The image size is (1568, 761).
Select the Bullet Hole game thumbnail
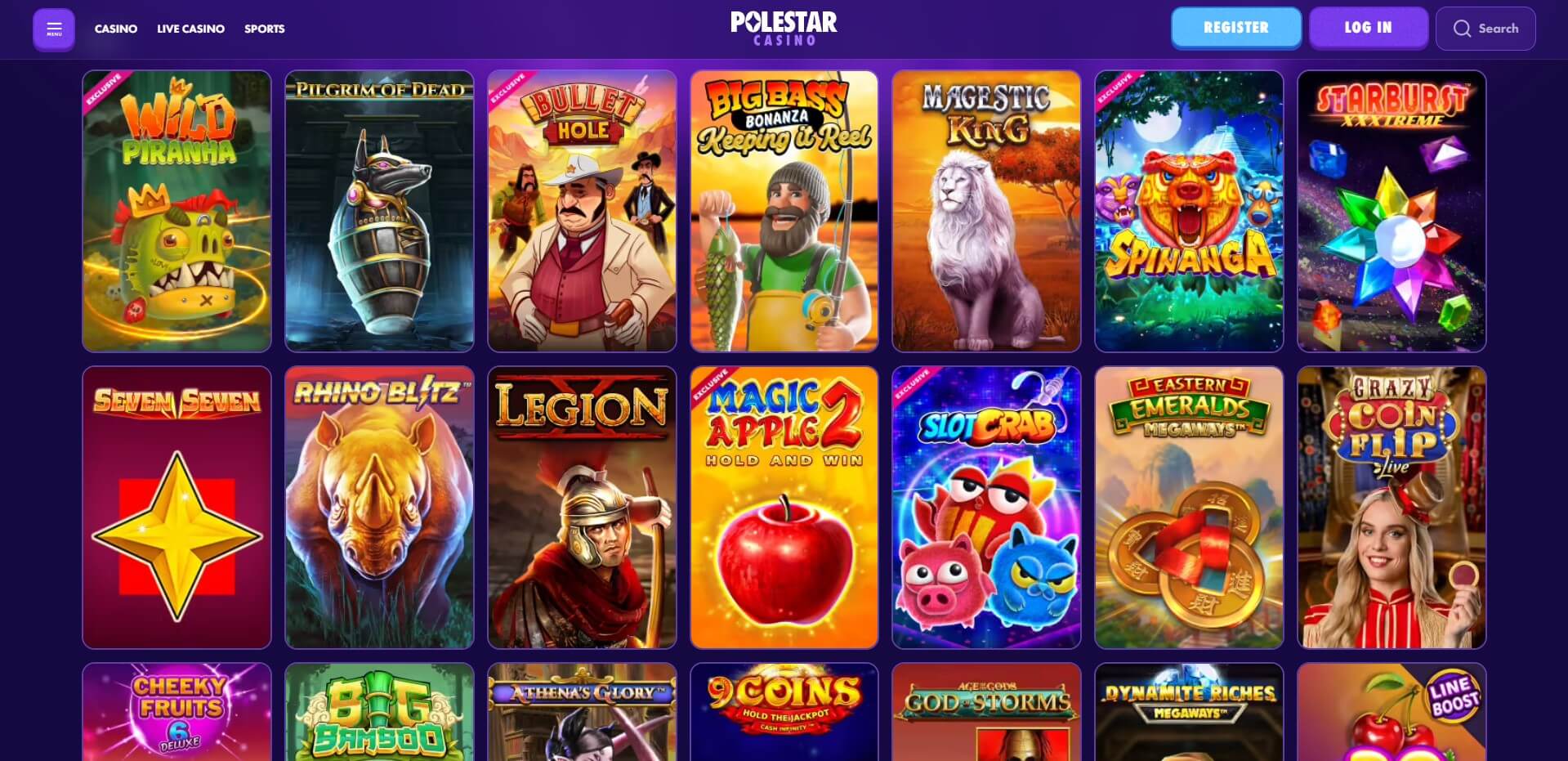[x=582, y=211]
